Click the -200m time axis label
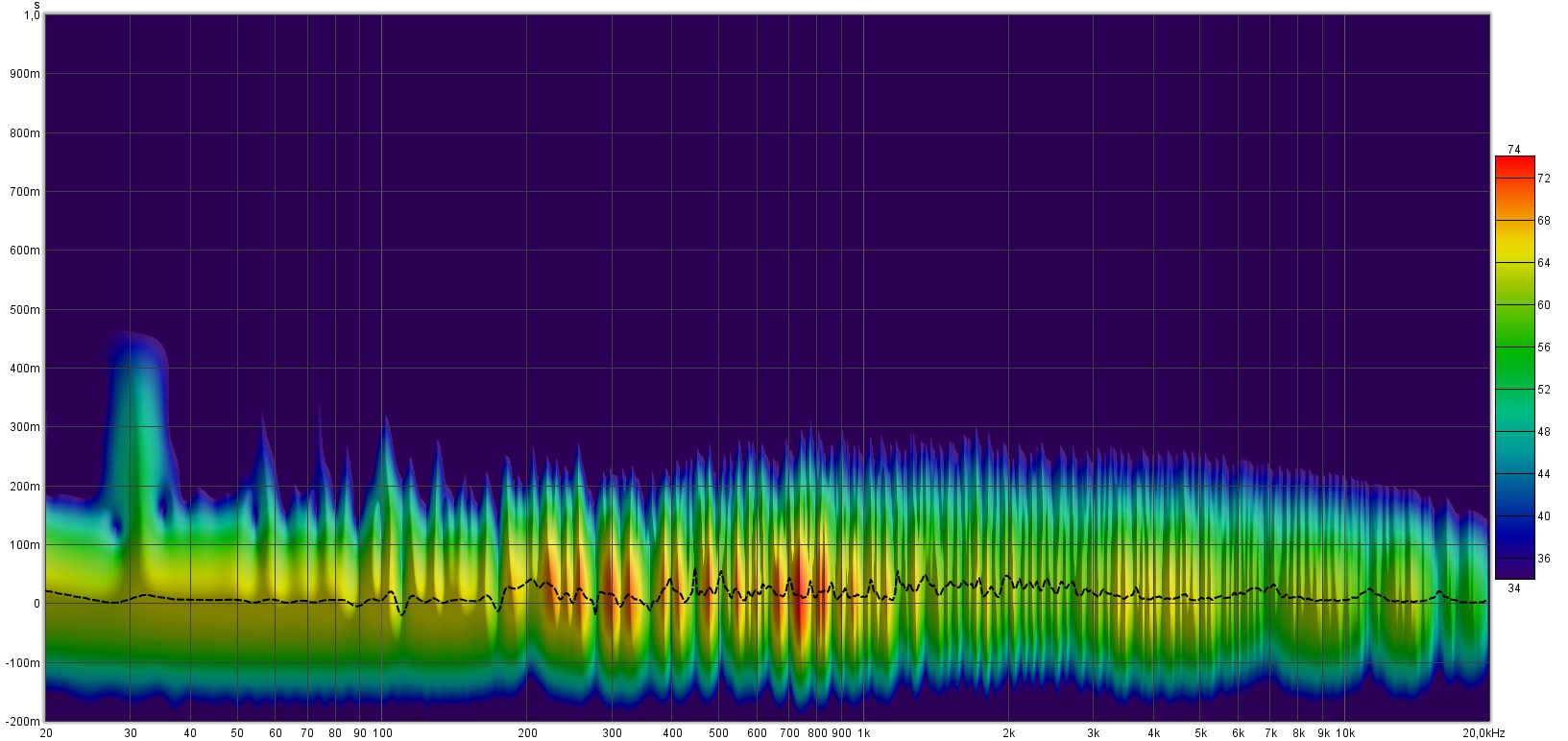This screenshot has height=741, width=1568. coord(24,722)
